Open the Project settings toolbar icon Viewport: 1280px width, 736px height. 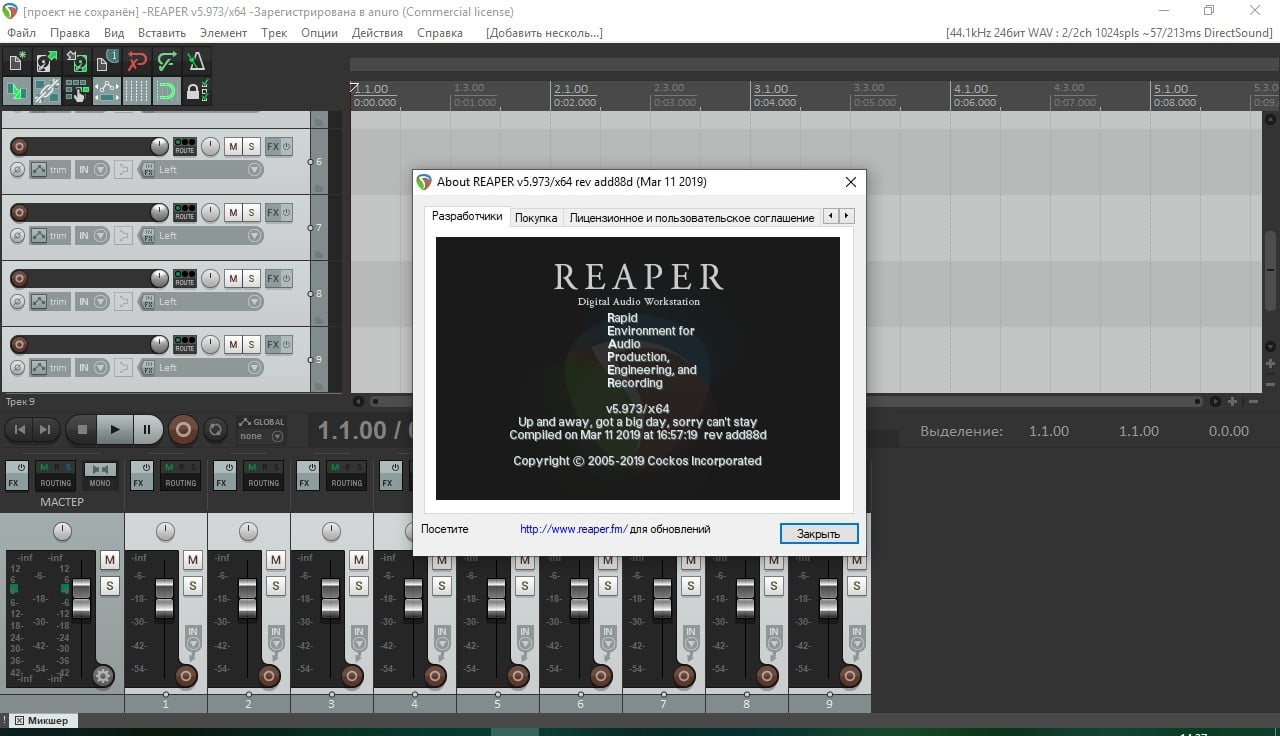pos(106,61)
